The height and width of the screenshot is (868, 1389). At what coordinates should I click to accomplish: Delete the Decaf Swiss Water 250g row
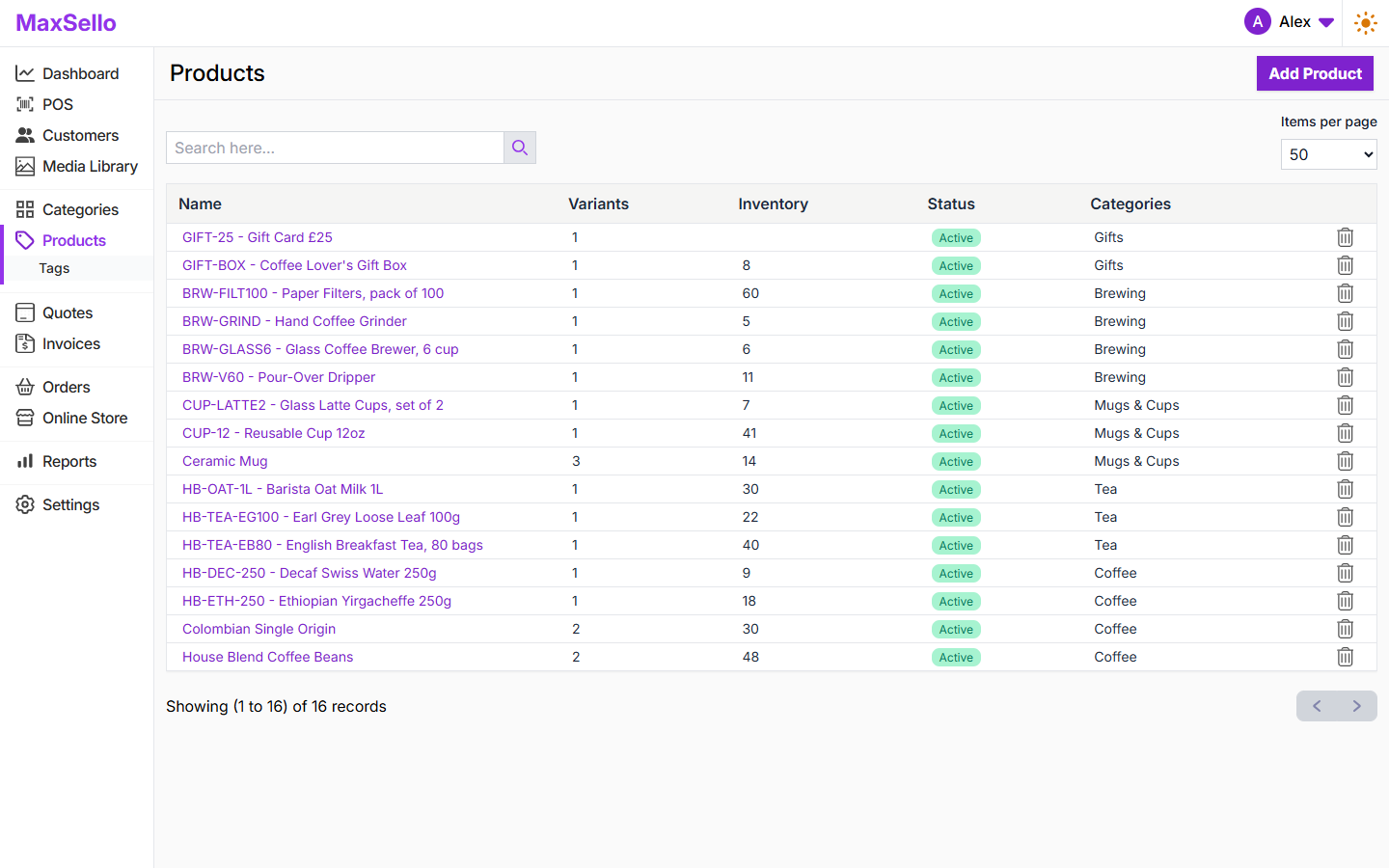point(1345,573)
